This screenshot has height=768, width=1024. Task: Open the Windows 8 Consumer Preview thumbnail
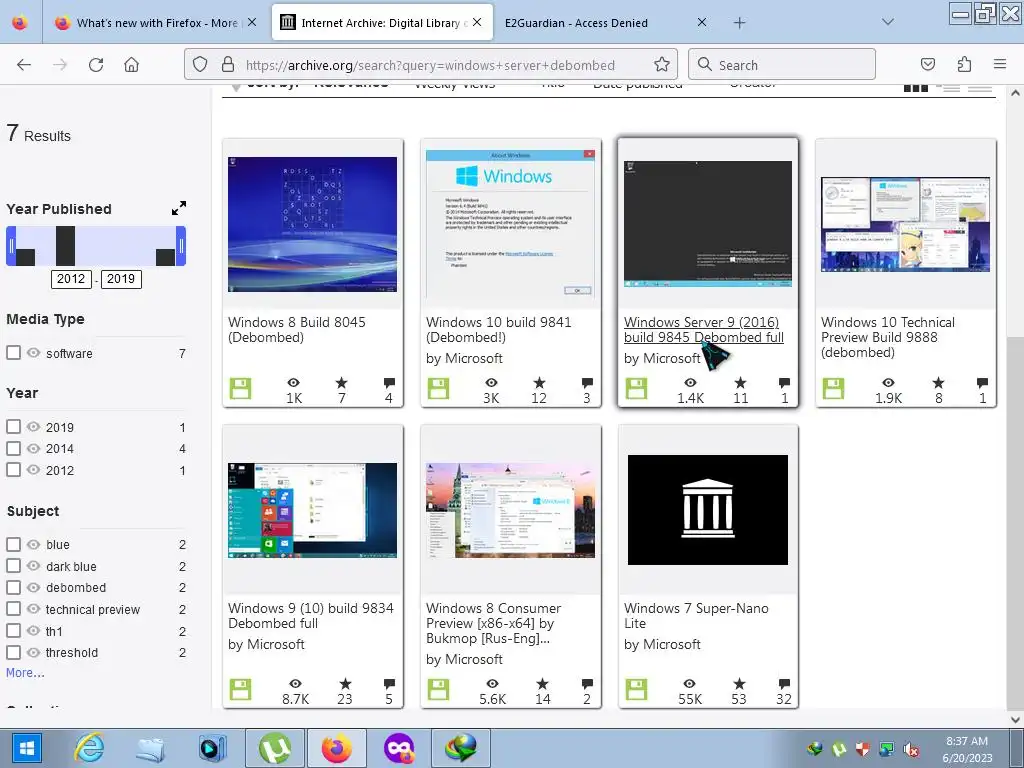coord(510,510)
